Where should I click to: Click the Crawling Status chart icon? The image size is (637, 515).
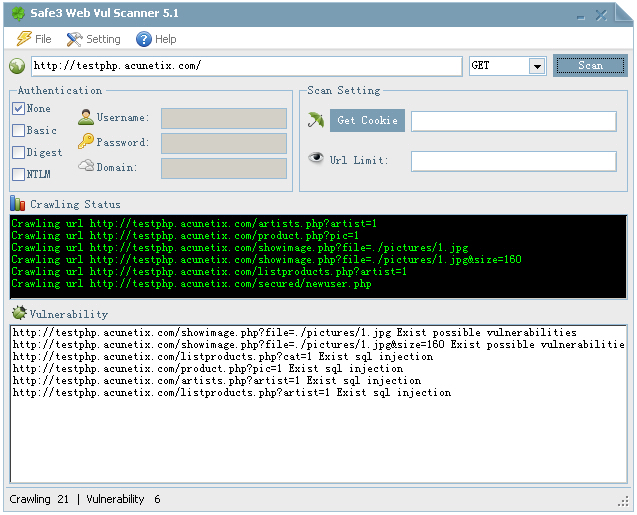pyautogui.click(x=18, y=204)
